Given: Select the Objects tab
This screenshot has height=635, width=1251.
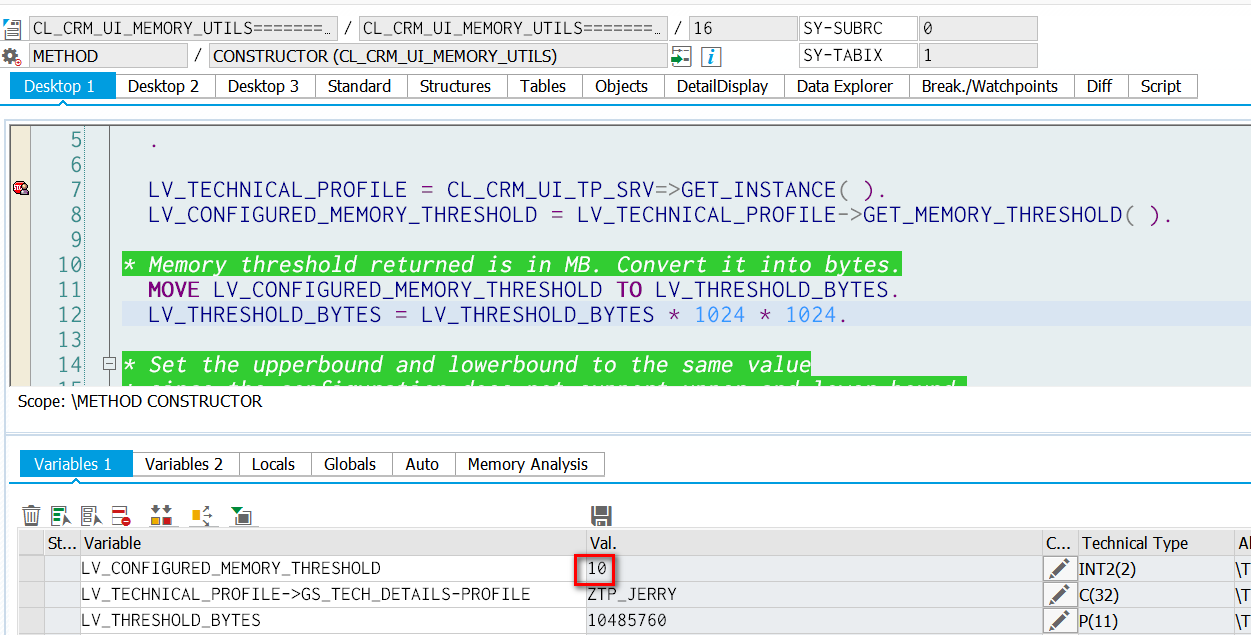Looking at the screenshot, I should (x=621, y=86).
